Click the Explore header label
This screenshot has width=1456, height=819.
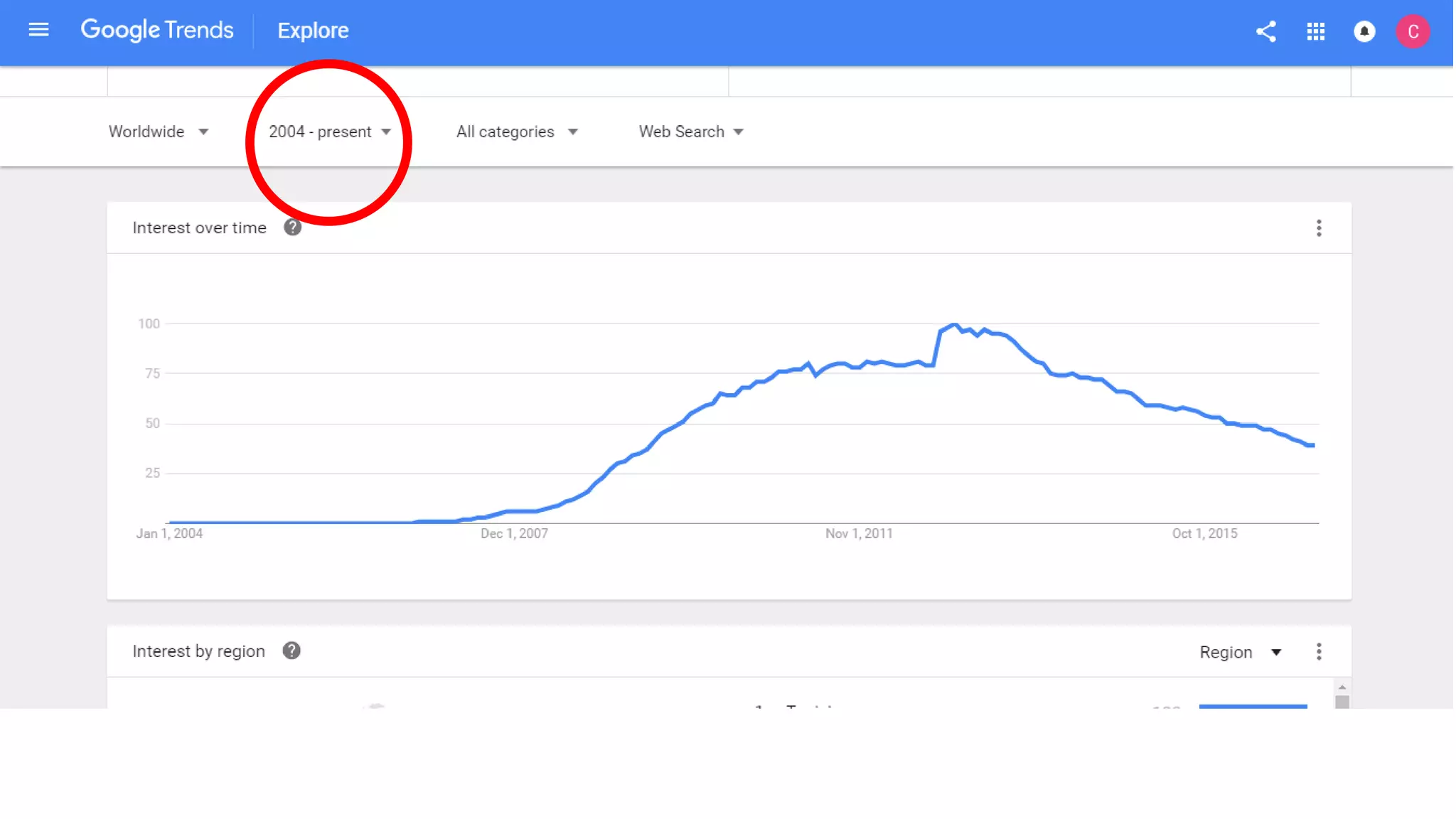pos(313,31)
